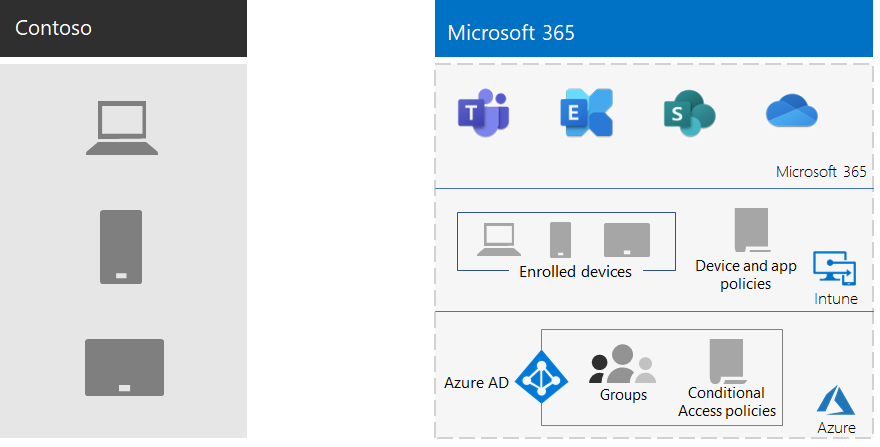Click the Azure AD diamond icon
Viewport: 880px width, 447px height.
(x=541, y=377)
